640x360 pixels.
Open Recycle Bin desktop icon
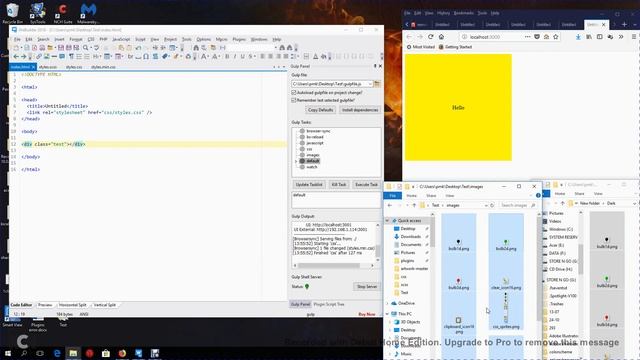click(13, 13)
